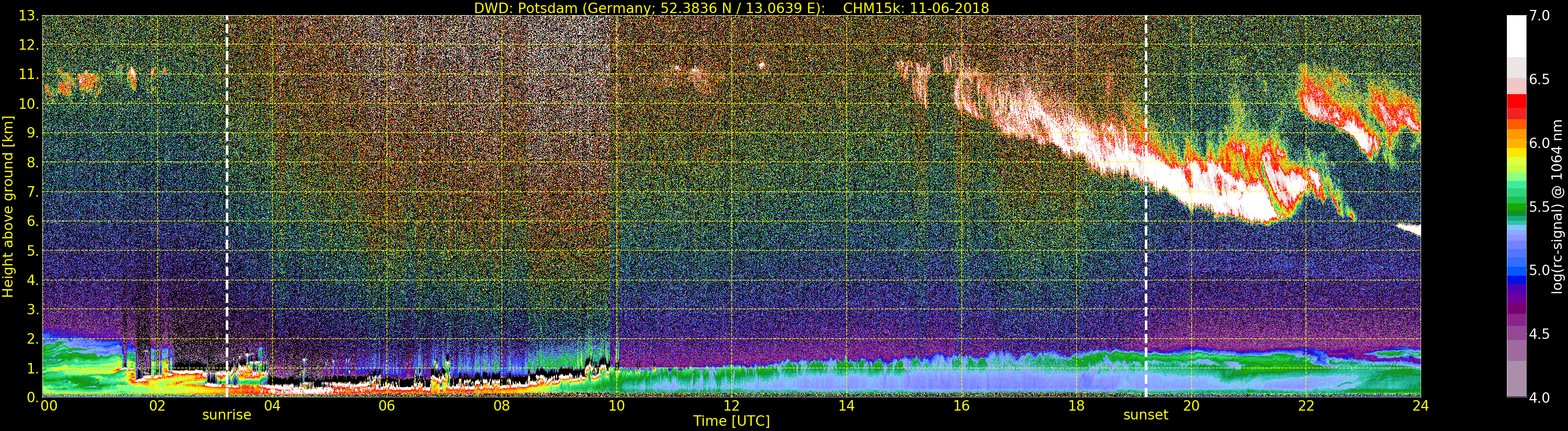Click the '7.' height axis tick label

click(33, 192)
